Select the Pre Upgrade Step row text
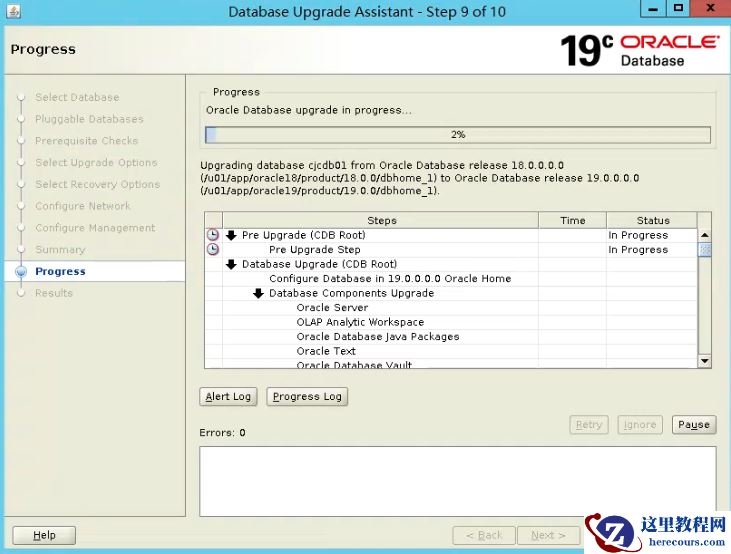 point(315,249)
